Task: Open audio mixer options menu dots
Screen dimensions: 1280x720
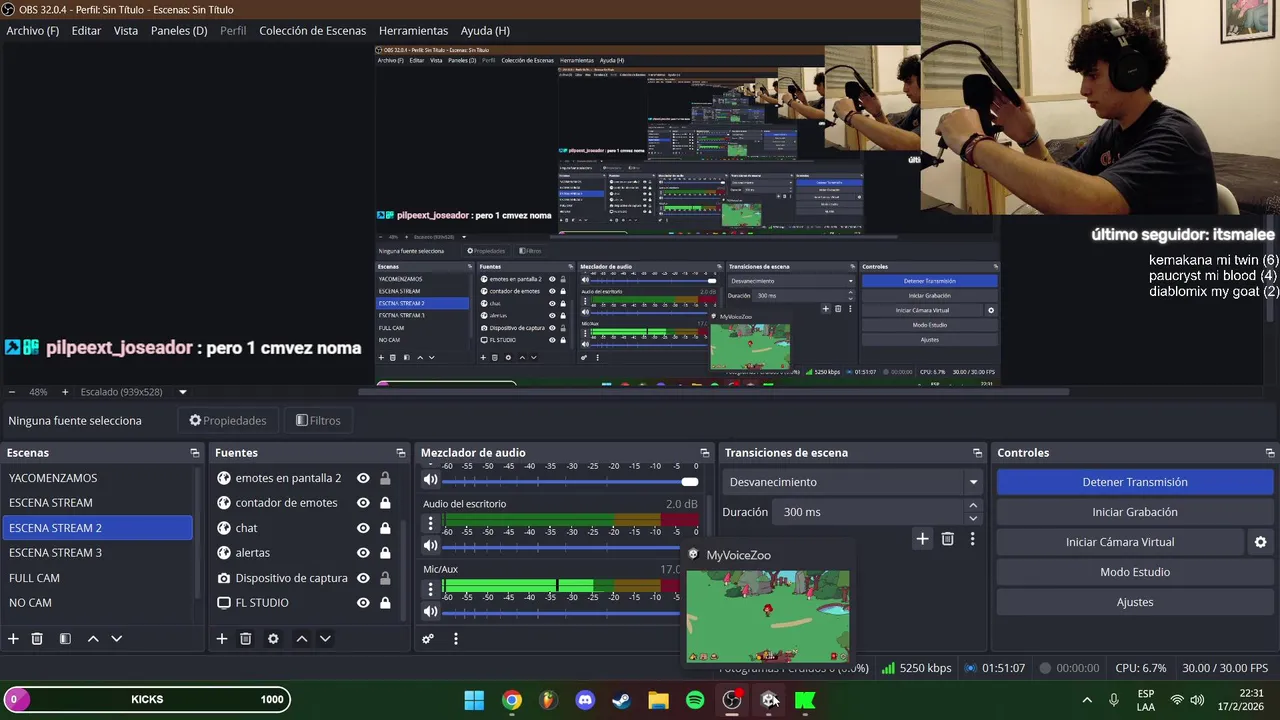Action: coord(456,638)
